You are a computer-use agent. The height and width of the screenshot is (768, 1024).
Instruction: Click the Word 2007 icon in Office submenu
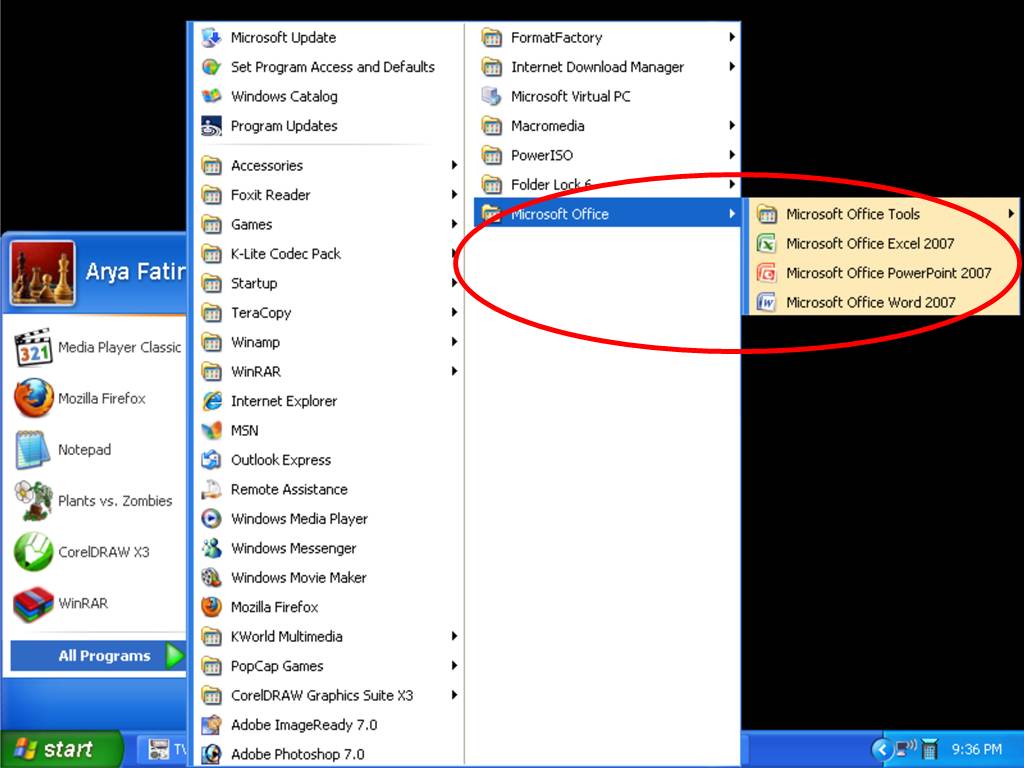766,302
